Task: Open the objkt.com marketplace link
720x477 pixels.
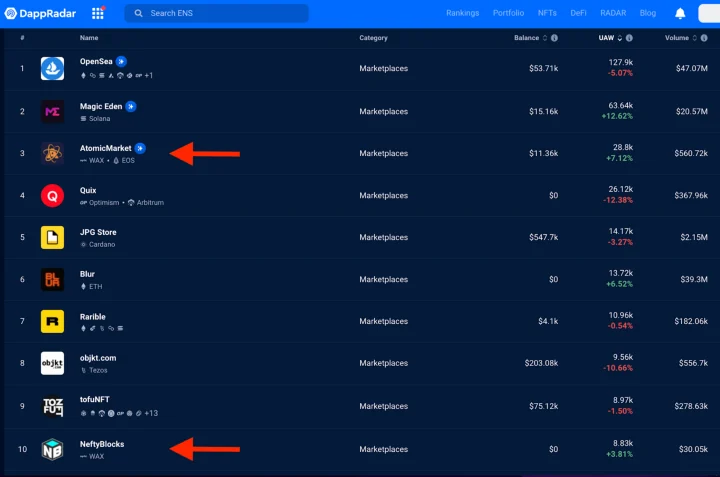Action: (98, 357)
